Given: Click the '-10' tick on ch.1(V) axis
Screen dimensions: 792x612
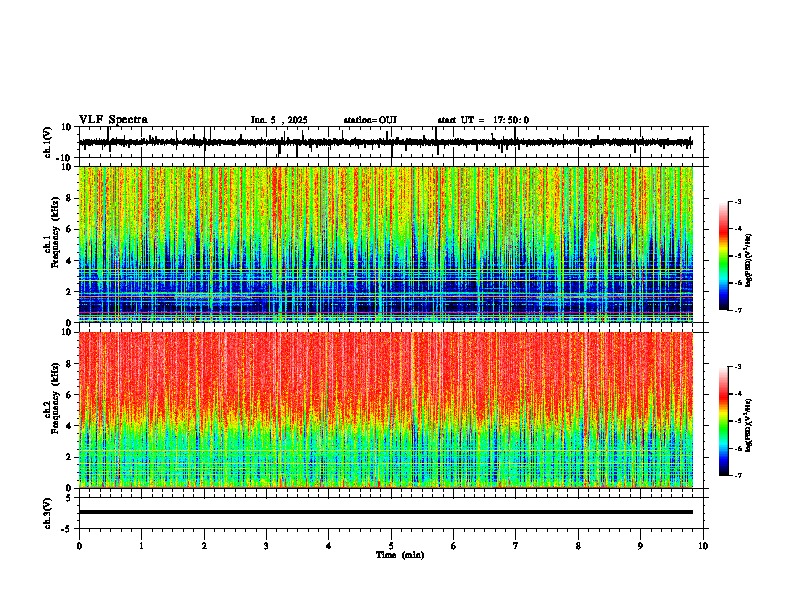Looking at the screenshot, I should point(65,158).
